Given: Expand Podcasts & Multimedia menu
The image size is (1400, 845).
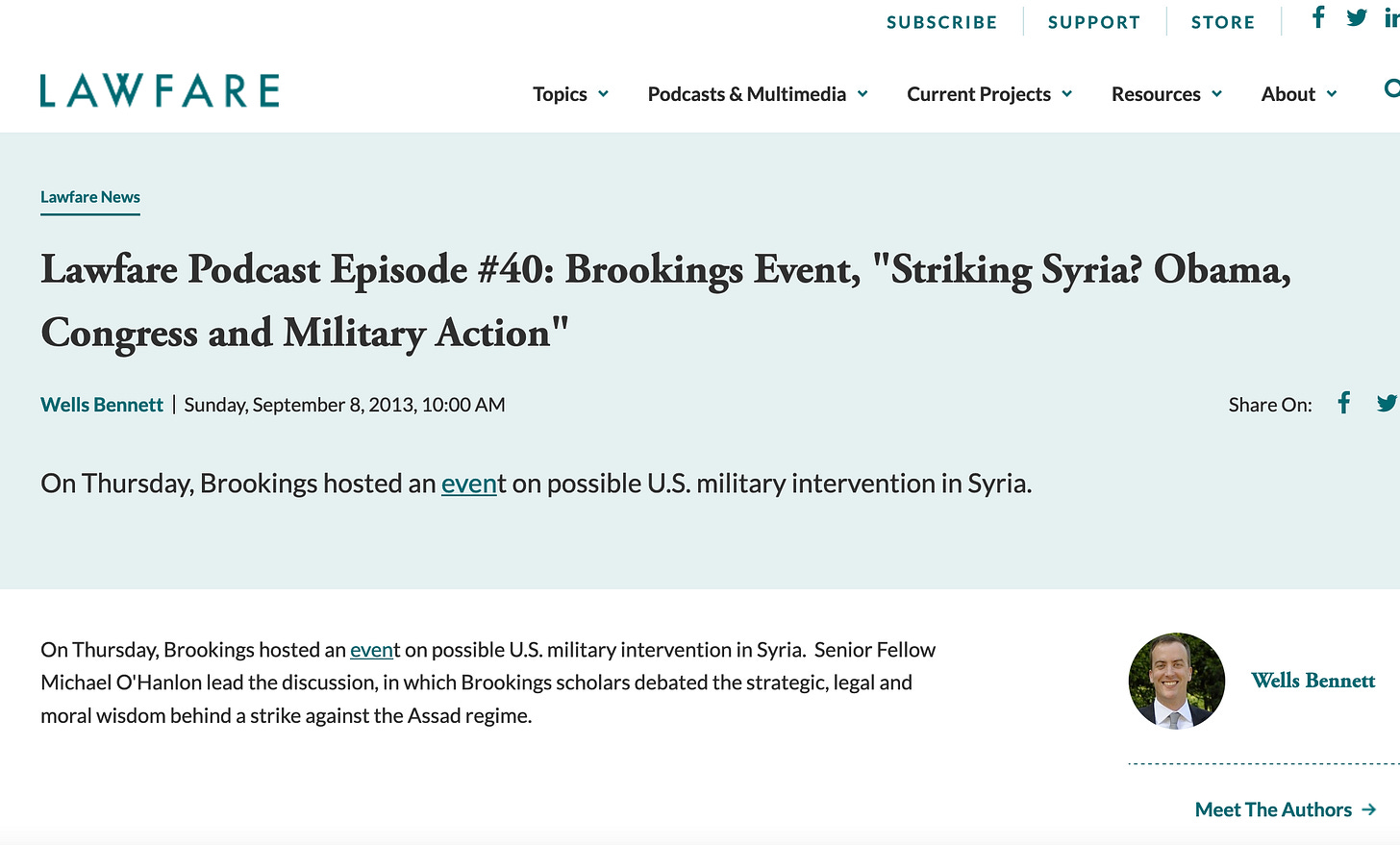Looking at the screenshot, I should 758,94.
